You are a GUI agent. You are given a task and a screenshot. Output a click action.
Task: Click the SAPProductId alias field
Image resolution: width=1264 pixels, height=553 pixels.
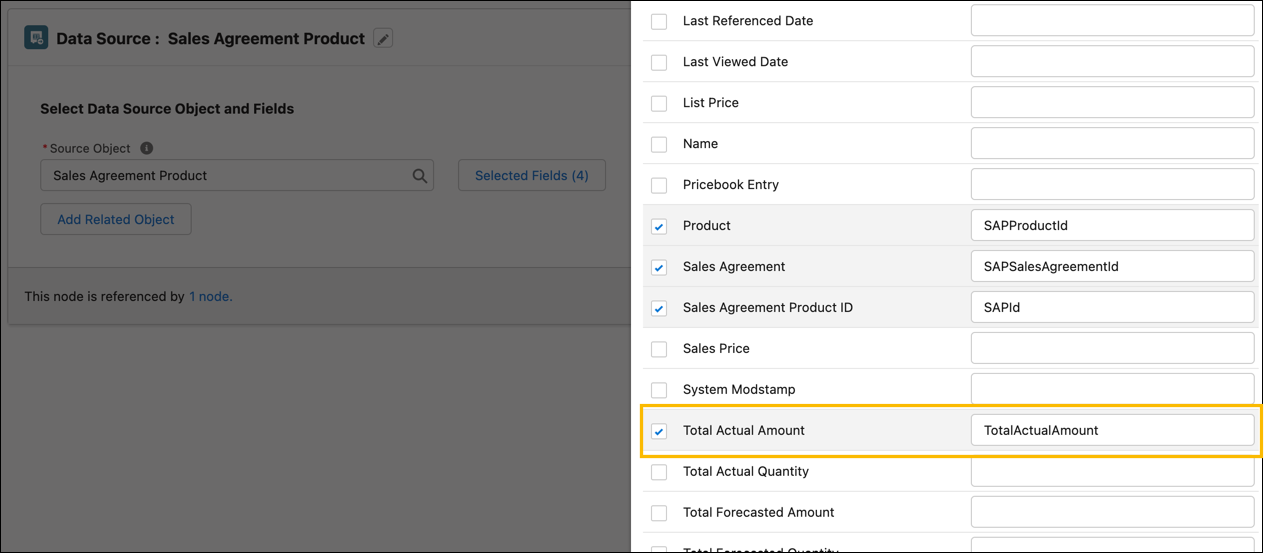click(x=1112, y=226)
